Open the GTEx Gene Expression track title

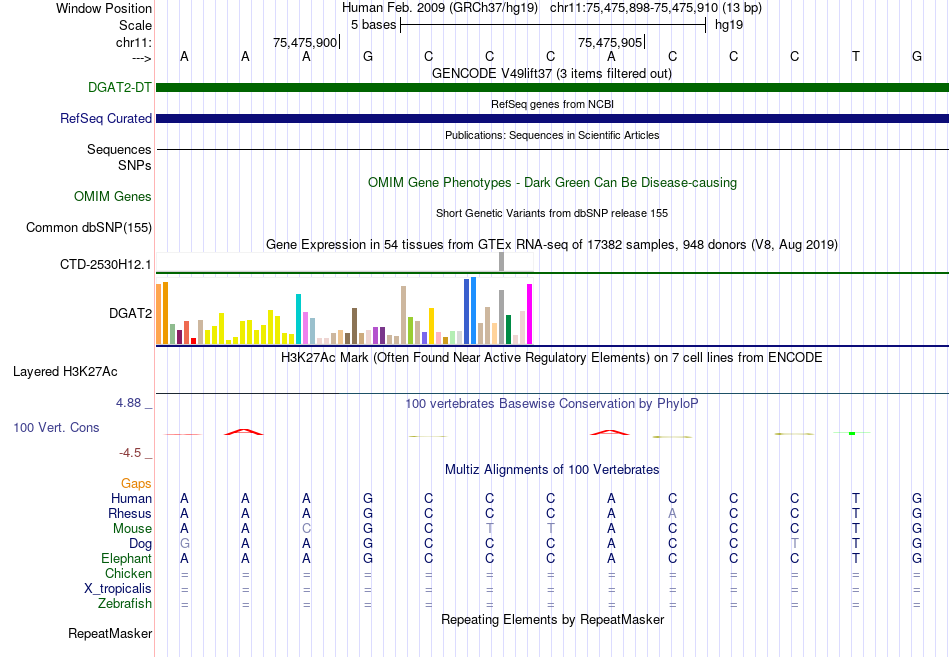(x=552, y=244)
